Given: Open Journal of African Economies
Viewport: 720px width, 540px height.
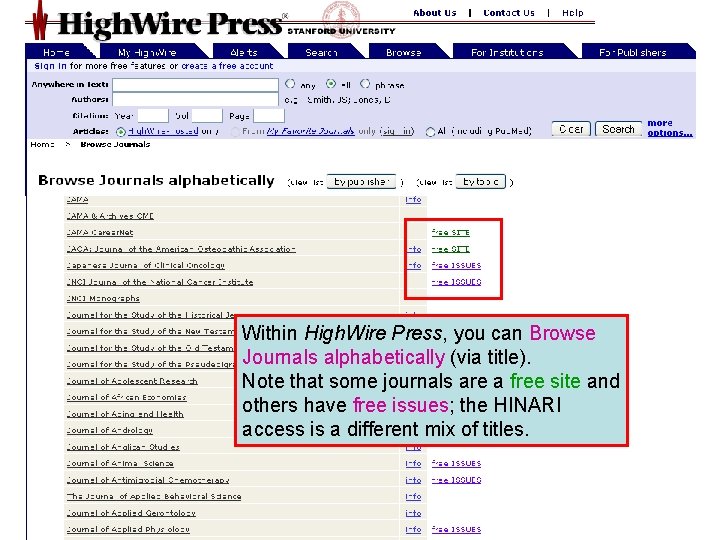Looking at the screenshot, I should pyautogui.click(x=126, y=398).
